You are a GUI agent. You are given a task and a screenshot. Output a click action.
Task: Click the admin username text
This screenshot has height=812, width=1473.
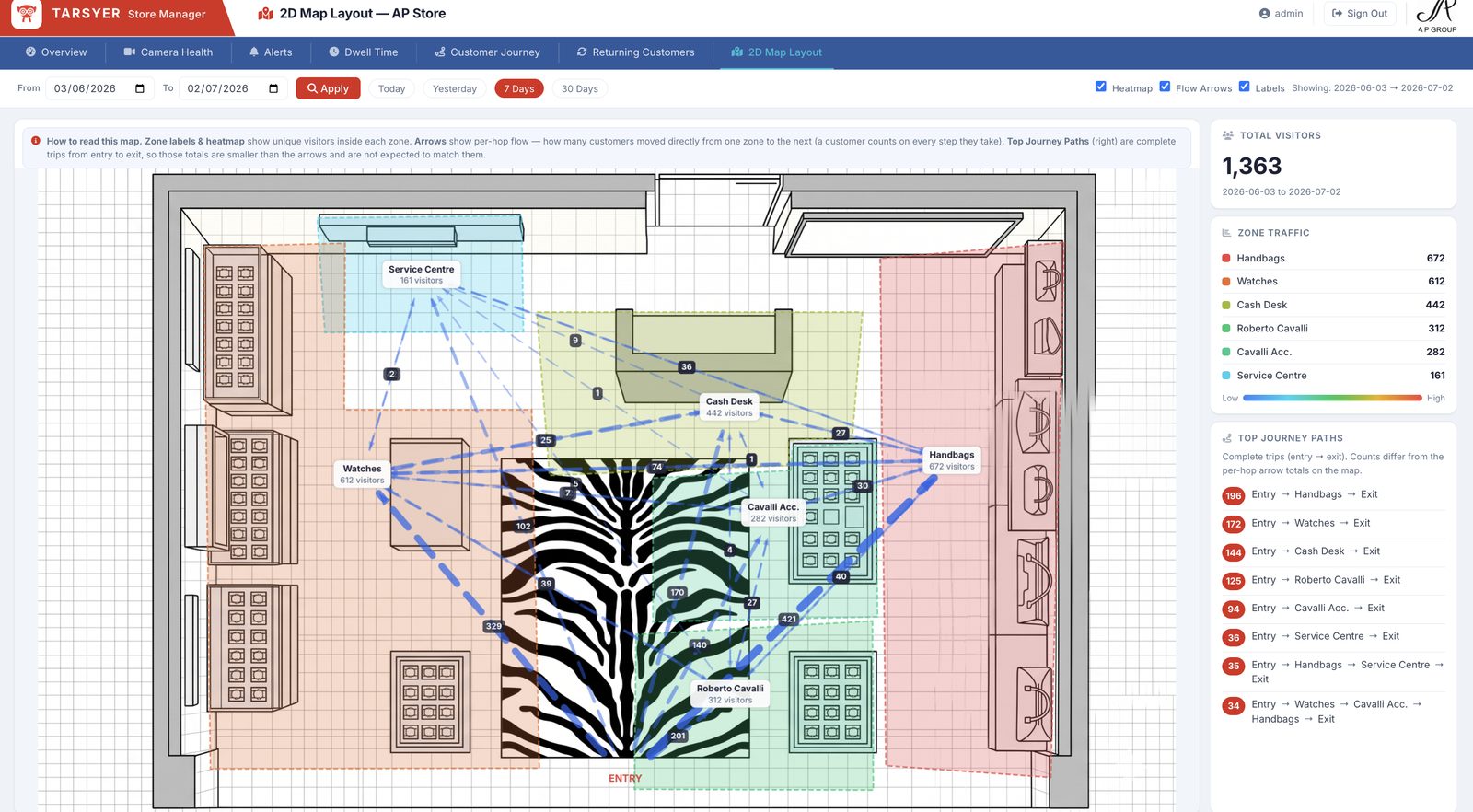coord(1289,14)
